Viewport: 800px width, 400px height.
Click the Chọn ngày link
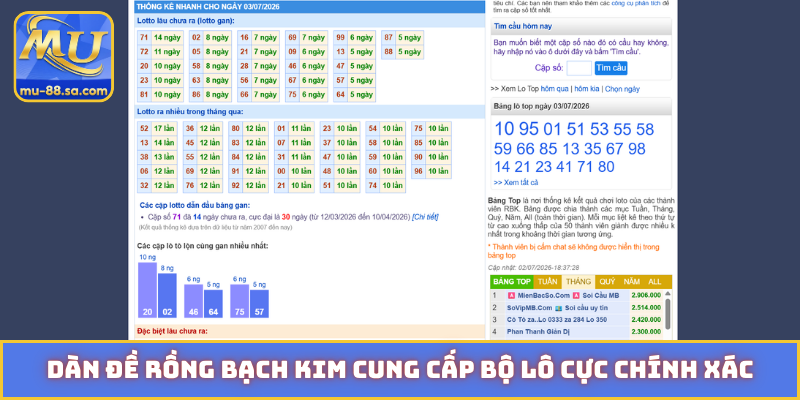[622, 89]
